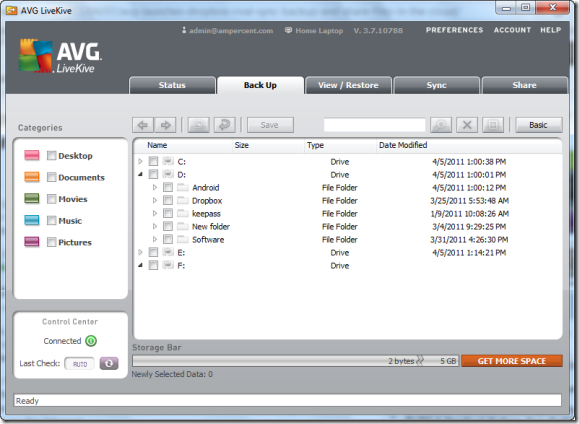
Task: Open the PREFERENCES menu
Action: point(454,30)
